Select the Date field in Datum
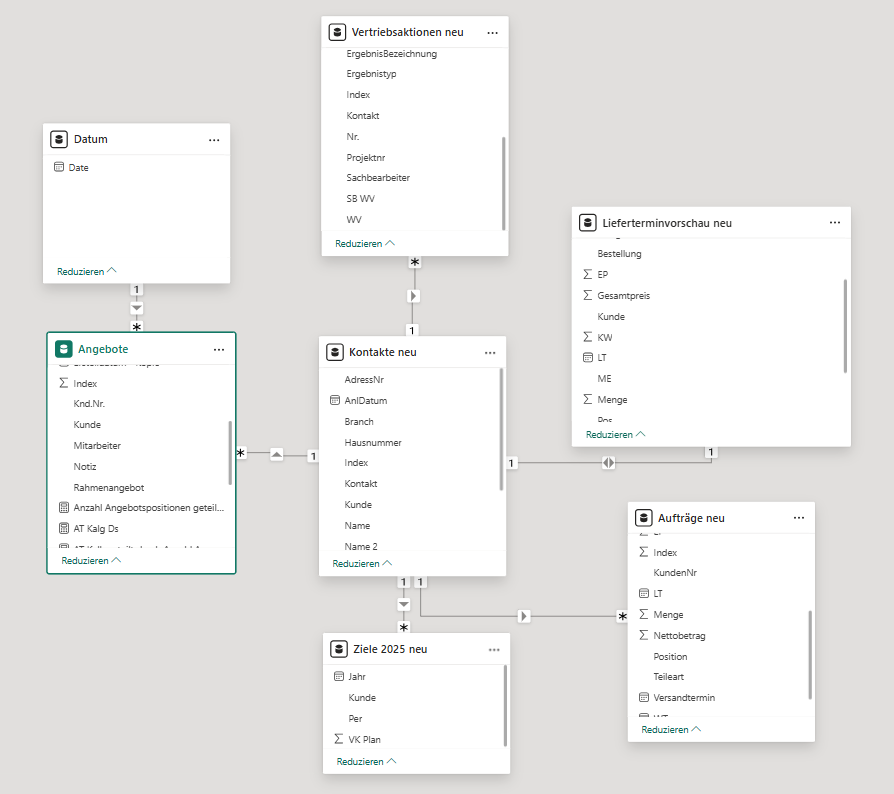This screenshot has height=794, width=894. coord(79,168)
